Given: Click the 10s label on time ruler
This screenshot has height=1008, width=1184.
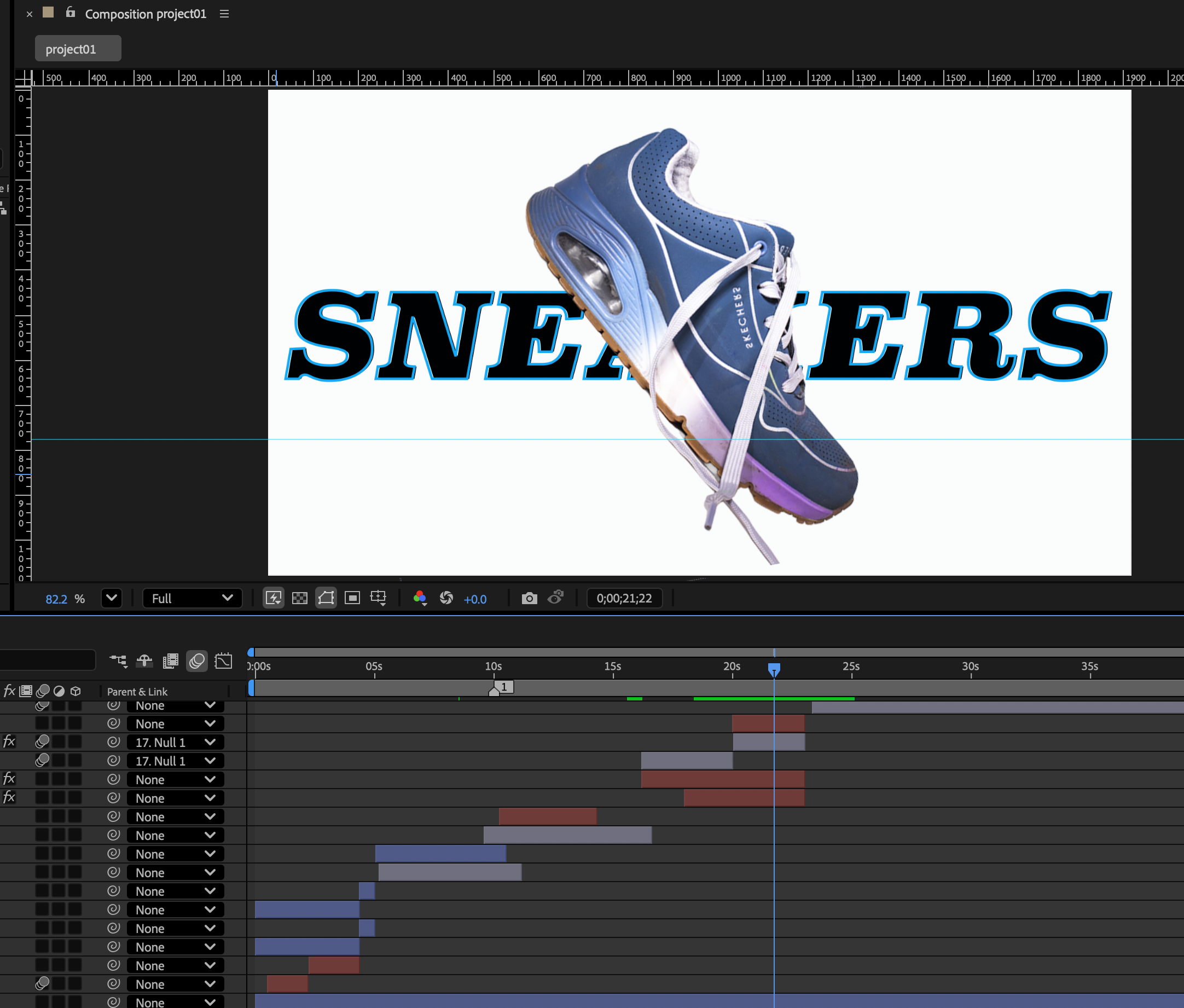Looking at the screenshot, I should tap(493, 667).
